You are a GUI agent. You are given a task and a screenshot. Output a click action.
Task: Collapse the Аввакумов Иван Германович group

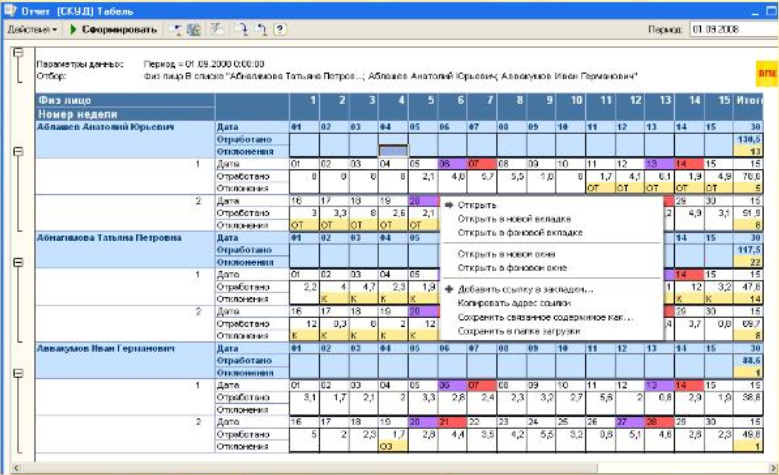(x=16, y=373)
